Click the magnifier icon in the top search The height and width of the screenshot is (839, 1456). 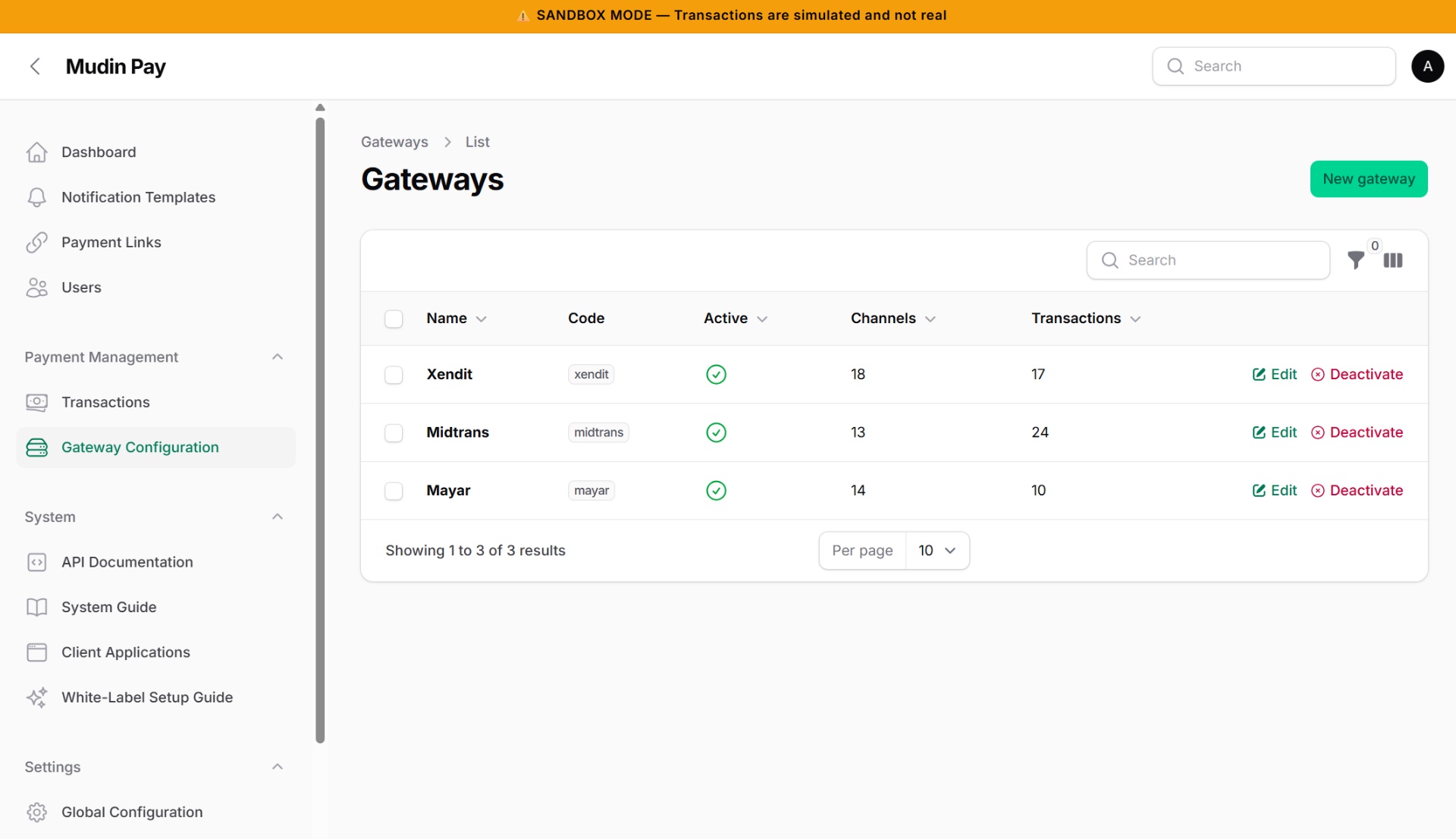coord(1175,66)
